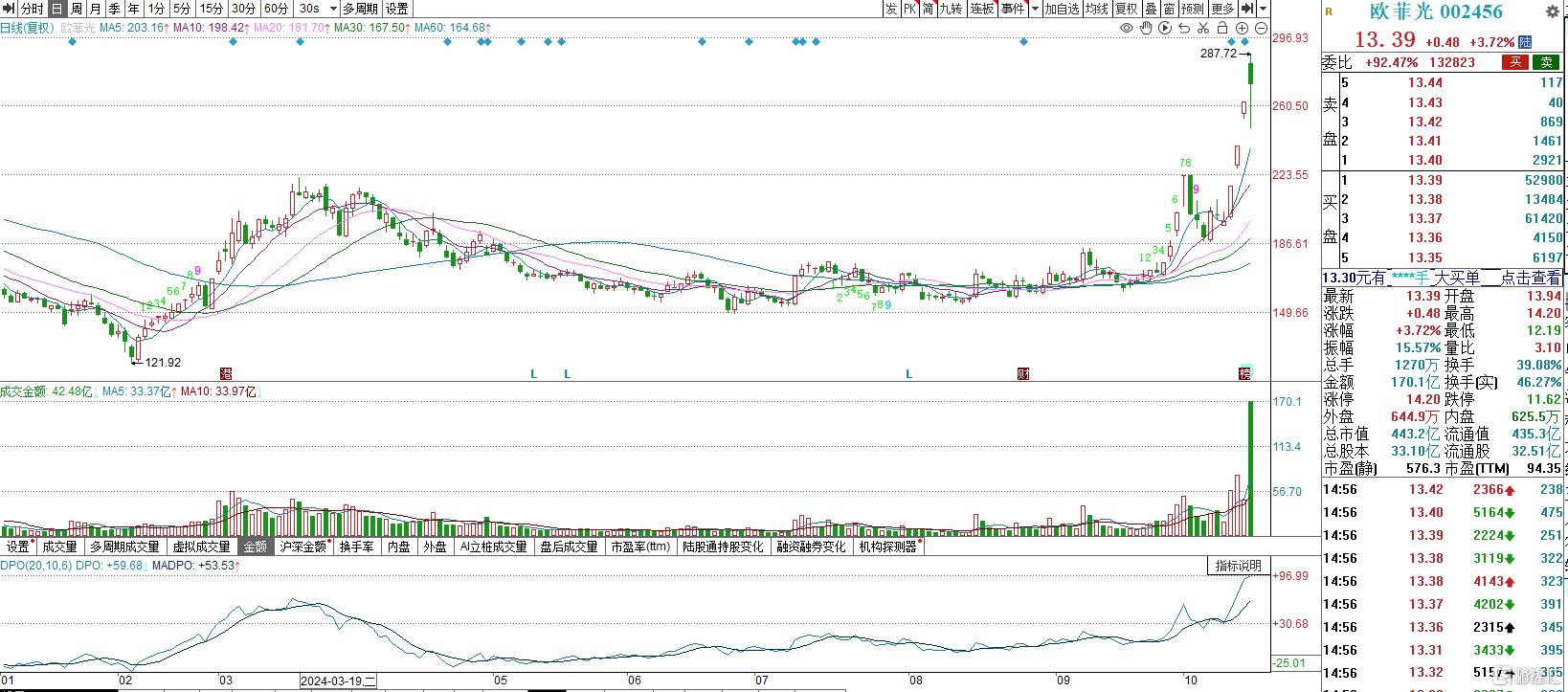Click the eye icon above the price chart
Viewport: 1568px width, 692px height.
coord(1127,28)
